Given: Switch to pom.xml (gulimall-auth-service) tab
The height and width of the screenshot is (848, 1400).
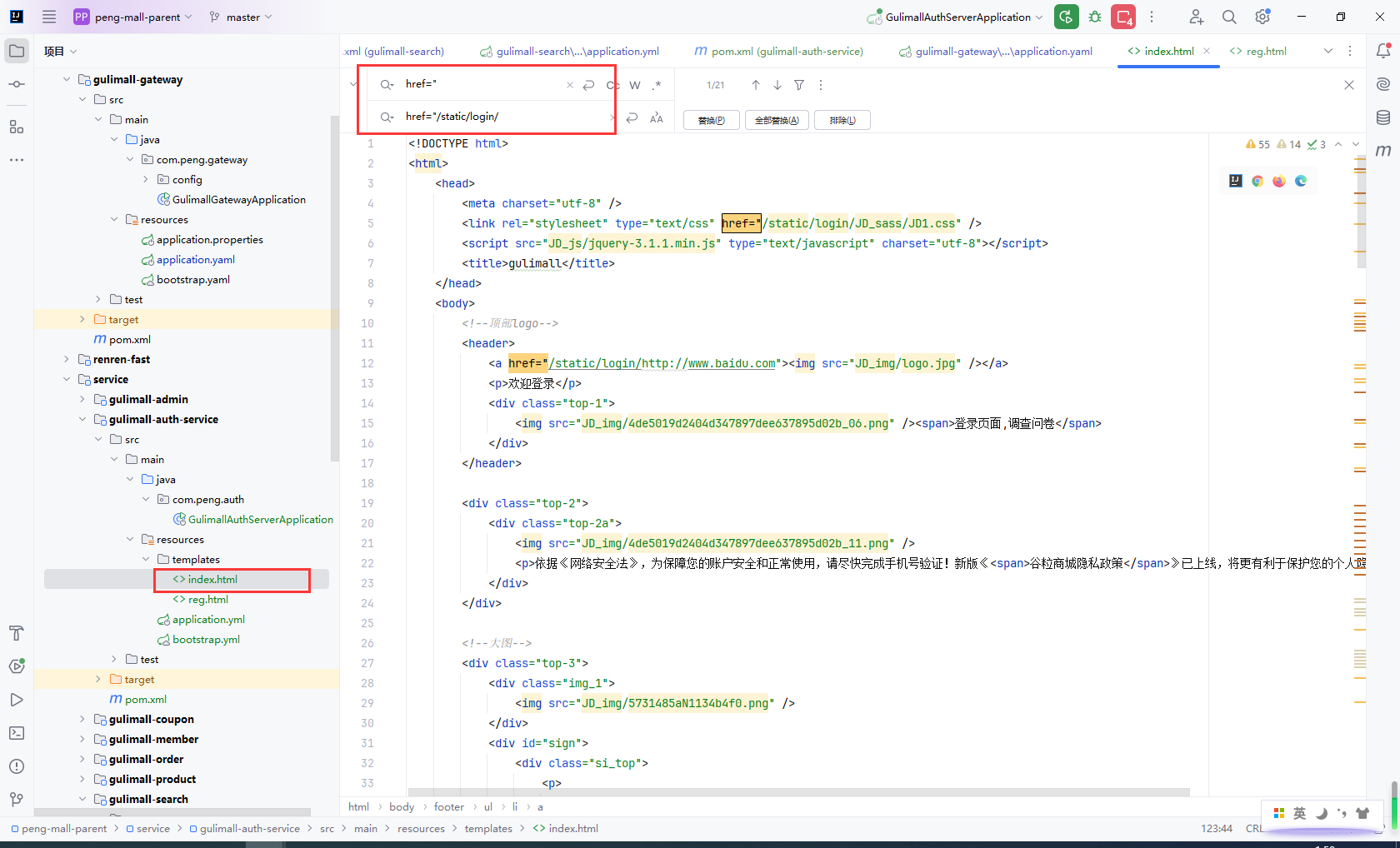Looking at the screenshot, I should (x=778, y=51).
